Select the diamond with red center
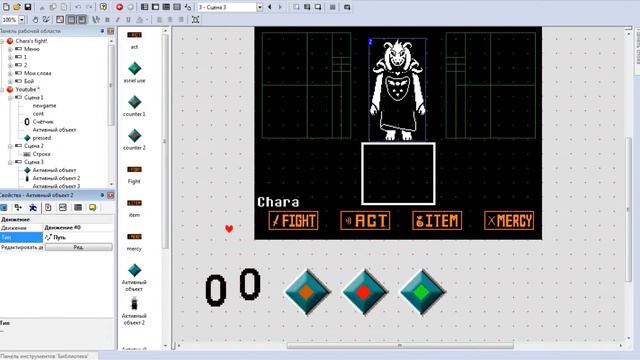Viewport: 640px width, 360px height. (x=364, y=292)
